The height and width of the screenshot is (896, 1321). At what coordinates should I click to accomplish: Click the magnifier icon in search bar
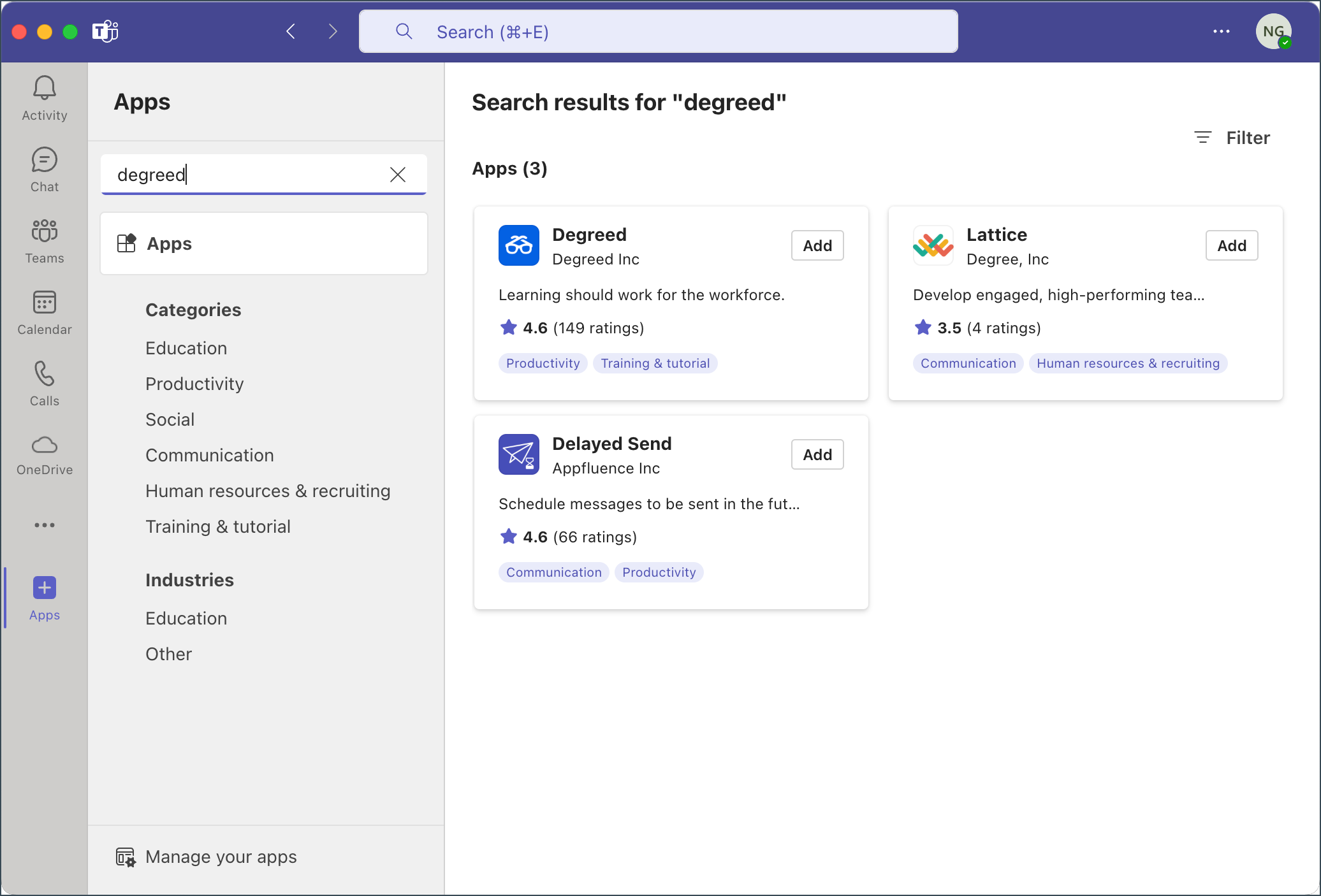pos(404,31)
